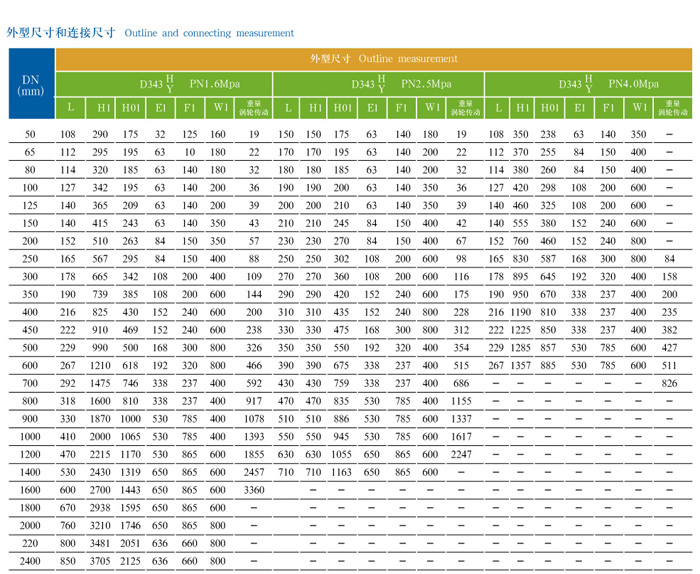Click H01 column header under PN1.6Mpa
Viewport: 700px width, 574px height.
click(x=131, y=108)
